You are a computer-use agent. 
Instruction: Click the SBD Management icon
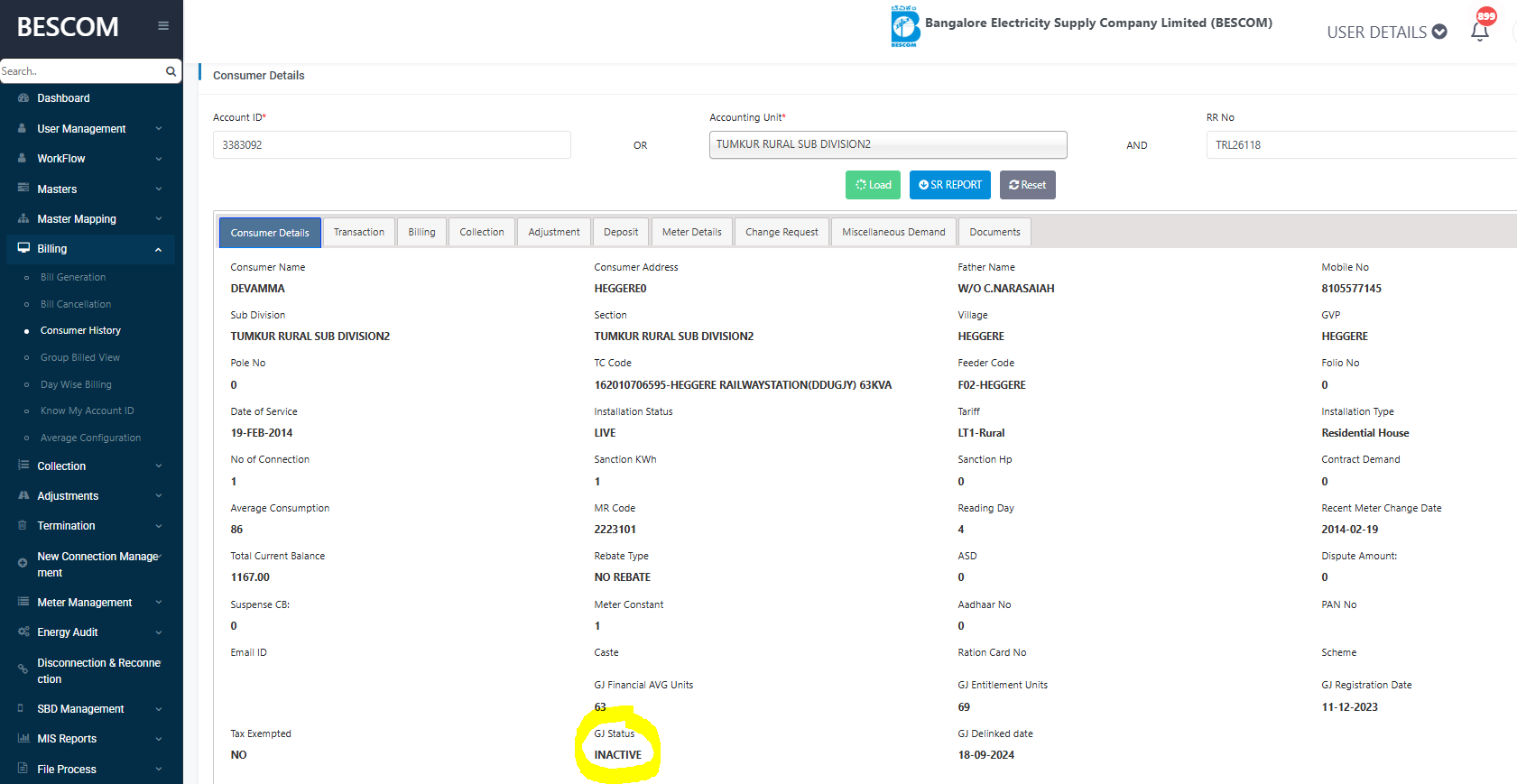[22, 708]
